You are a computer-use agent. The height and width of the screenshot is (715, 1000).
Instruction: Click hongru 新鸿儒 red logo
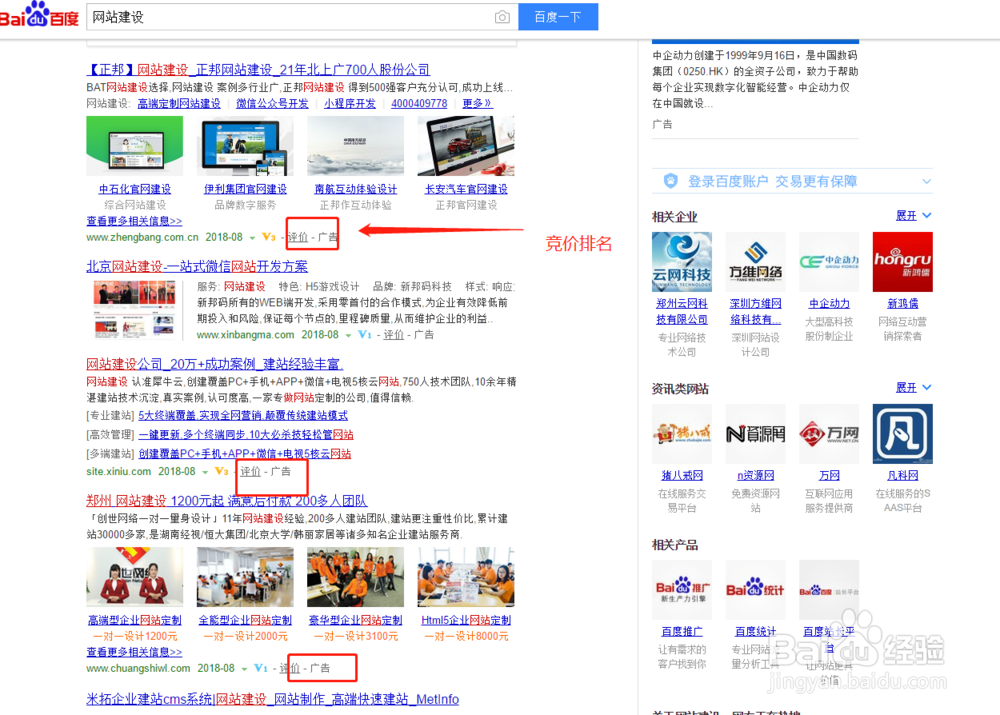pos(902,262)
